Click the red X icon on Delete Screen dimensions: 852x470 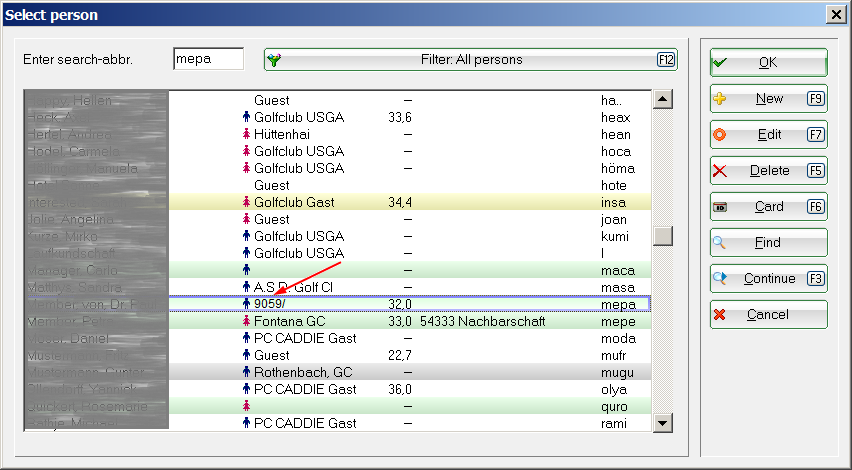click(x=720, y=171)
